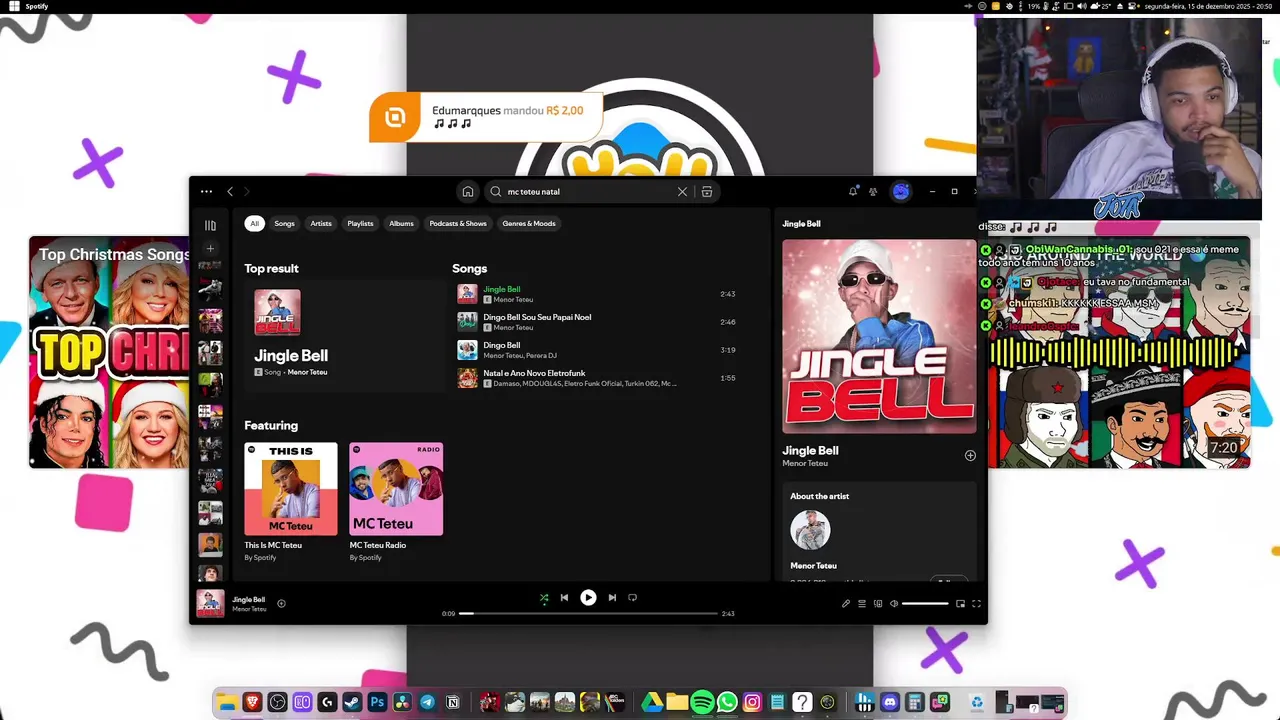Launch OBS Studio from the dock

click(277, 703)
